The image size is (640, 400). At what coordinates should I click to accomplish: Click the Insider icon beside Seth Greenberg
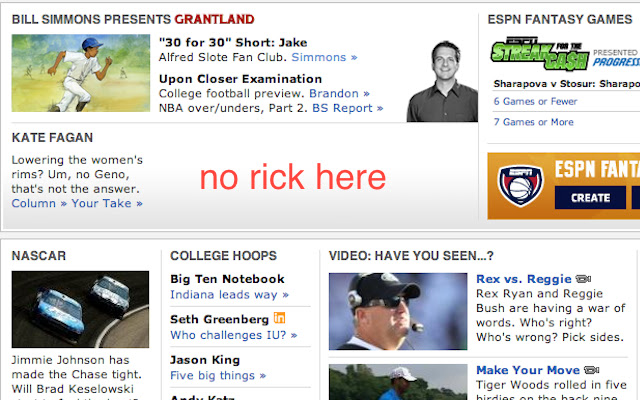[279, 318]
